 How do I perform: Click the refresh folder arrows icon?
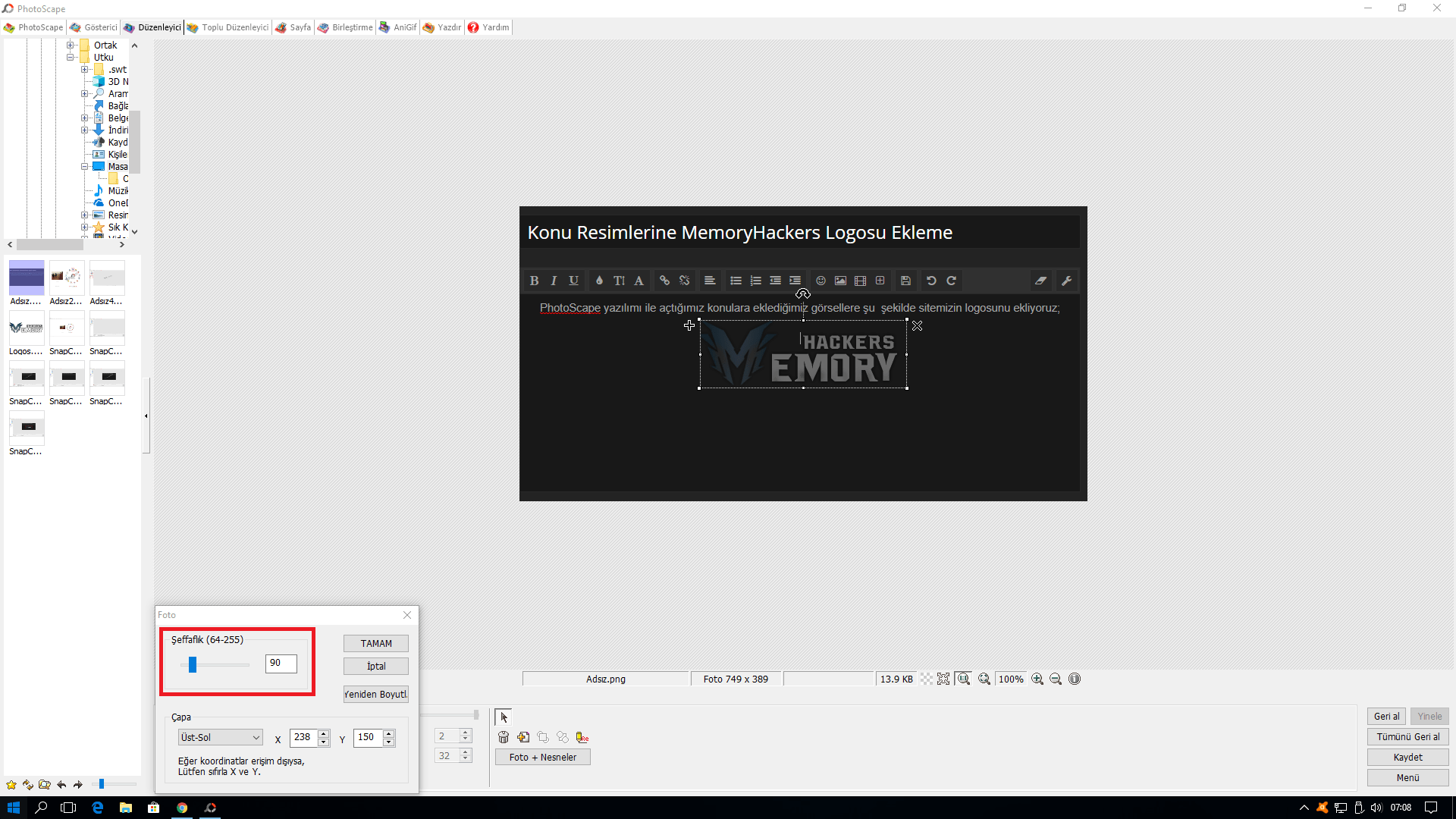pos(28,785)
